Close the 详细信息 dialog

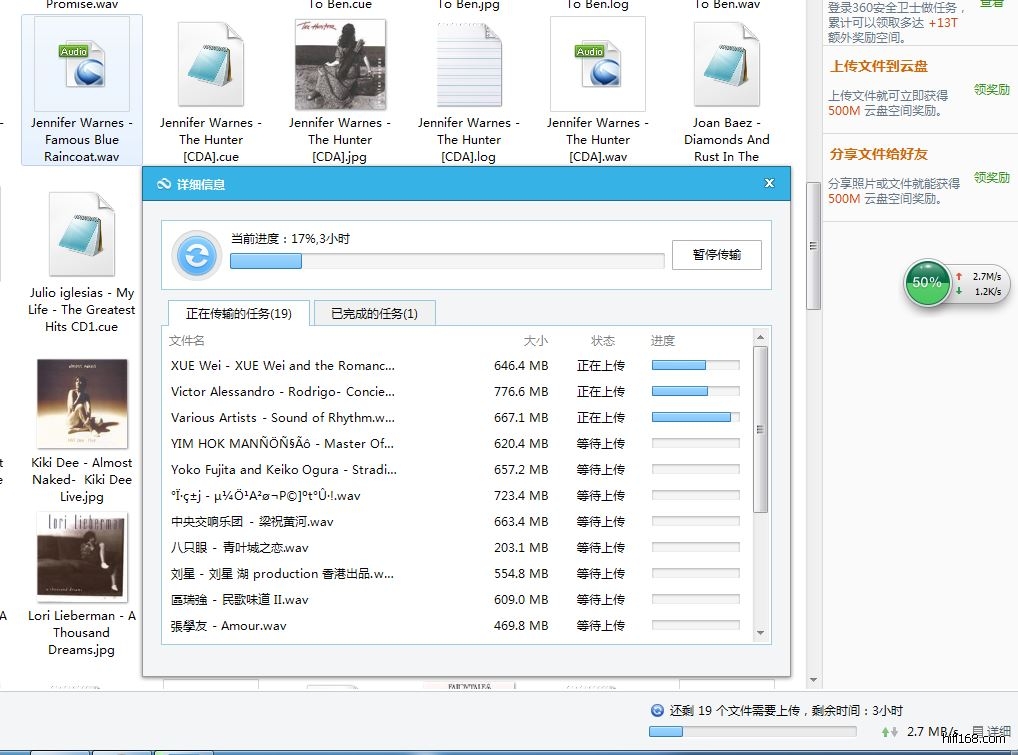[x=769, y=183]
